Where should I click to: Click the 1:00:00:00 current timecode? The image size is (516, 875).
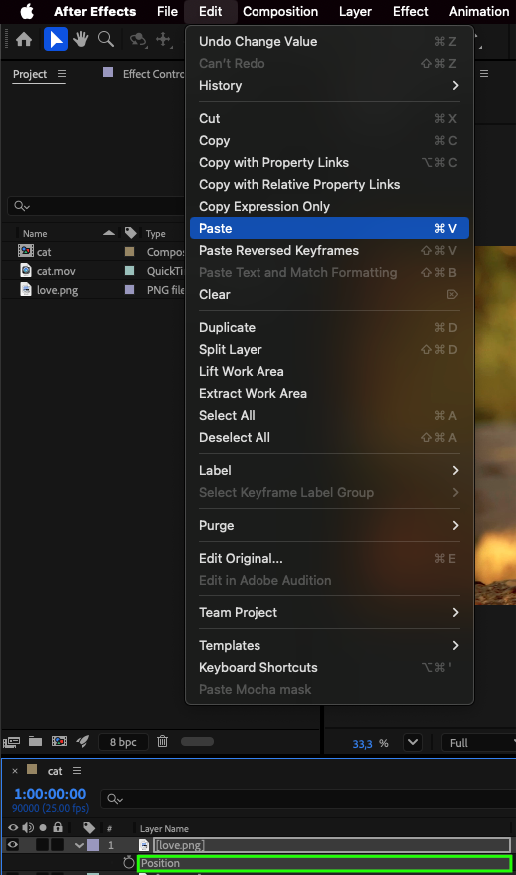50,794
